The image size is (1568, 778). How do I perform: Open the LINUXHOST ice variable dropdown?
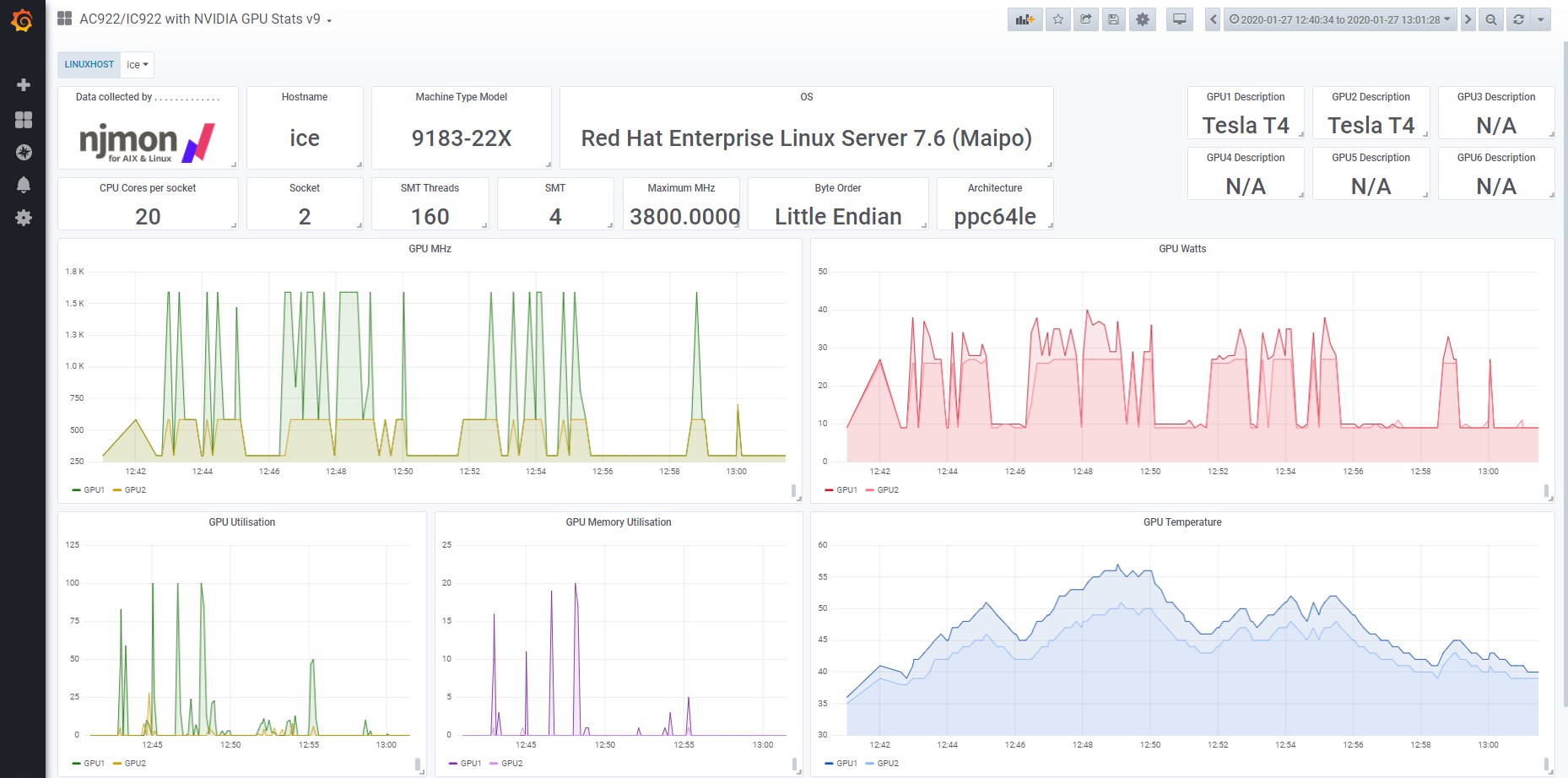[137, 65]
